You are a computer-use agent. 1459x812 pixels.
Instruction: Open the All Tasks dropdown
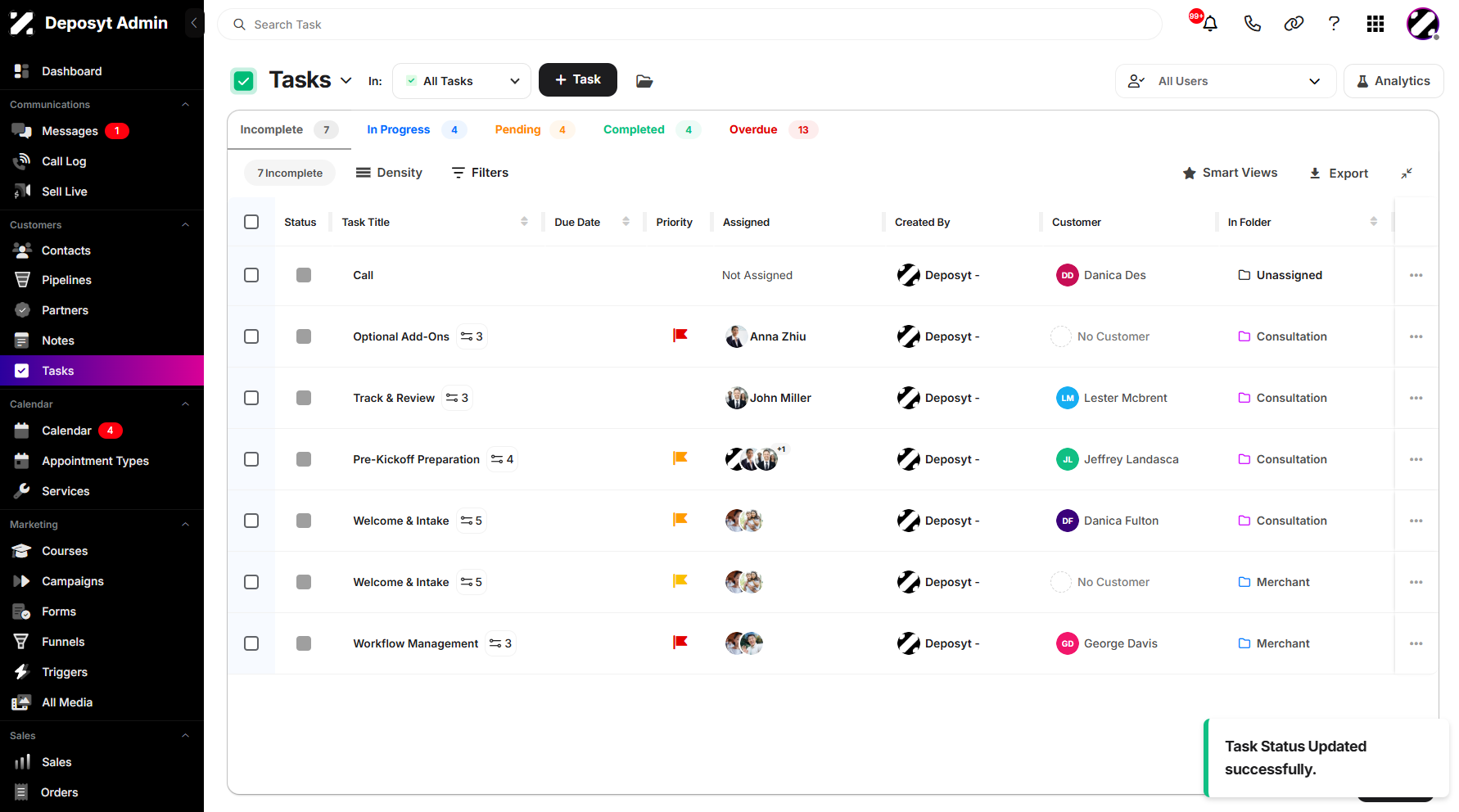(x=462, y=81)
